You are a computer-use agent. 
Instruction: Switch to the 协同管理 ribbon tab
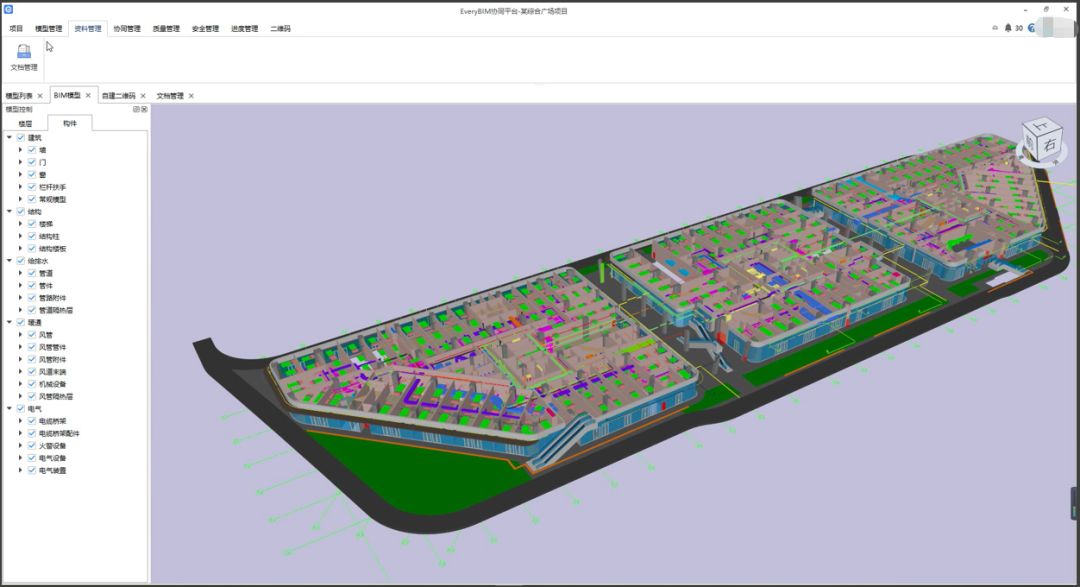click(127, 29)
